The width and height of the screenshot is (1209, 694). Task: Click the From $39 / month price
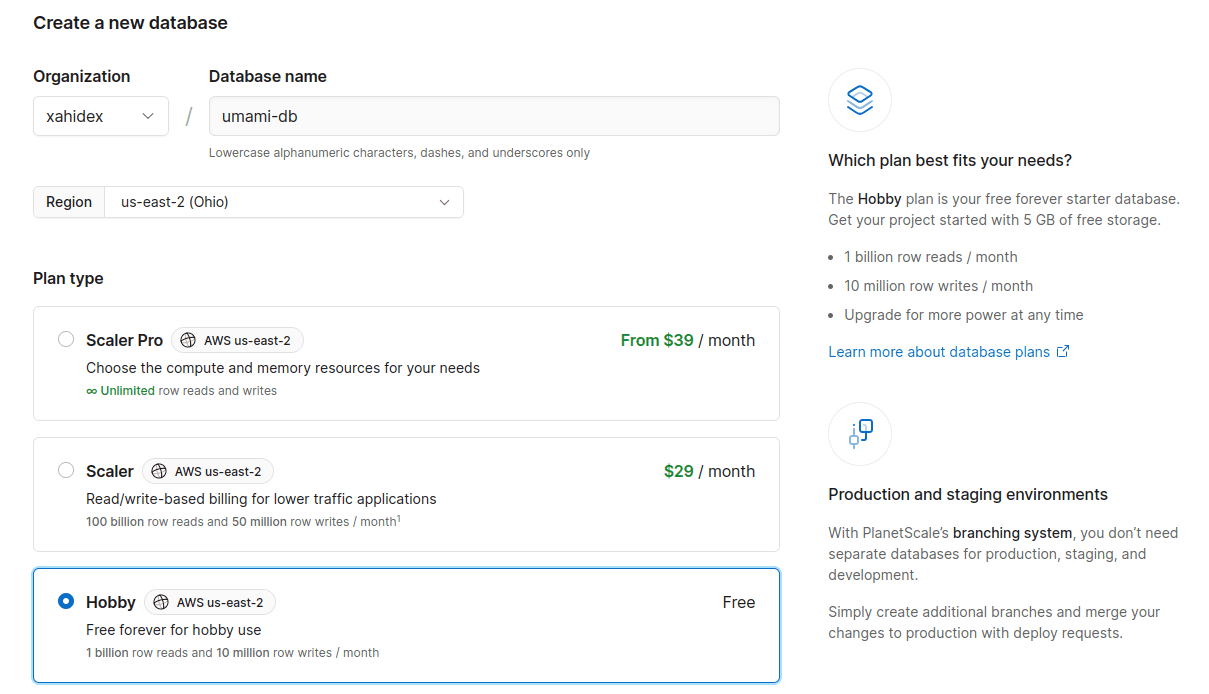pyautogui.click(x=687, y=340)
